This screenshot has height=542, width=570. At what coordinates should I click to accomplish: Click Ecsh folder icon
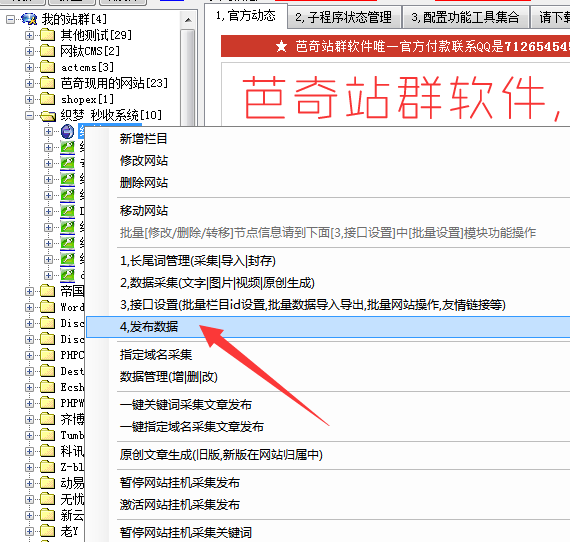click(x=47, y=387)
